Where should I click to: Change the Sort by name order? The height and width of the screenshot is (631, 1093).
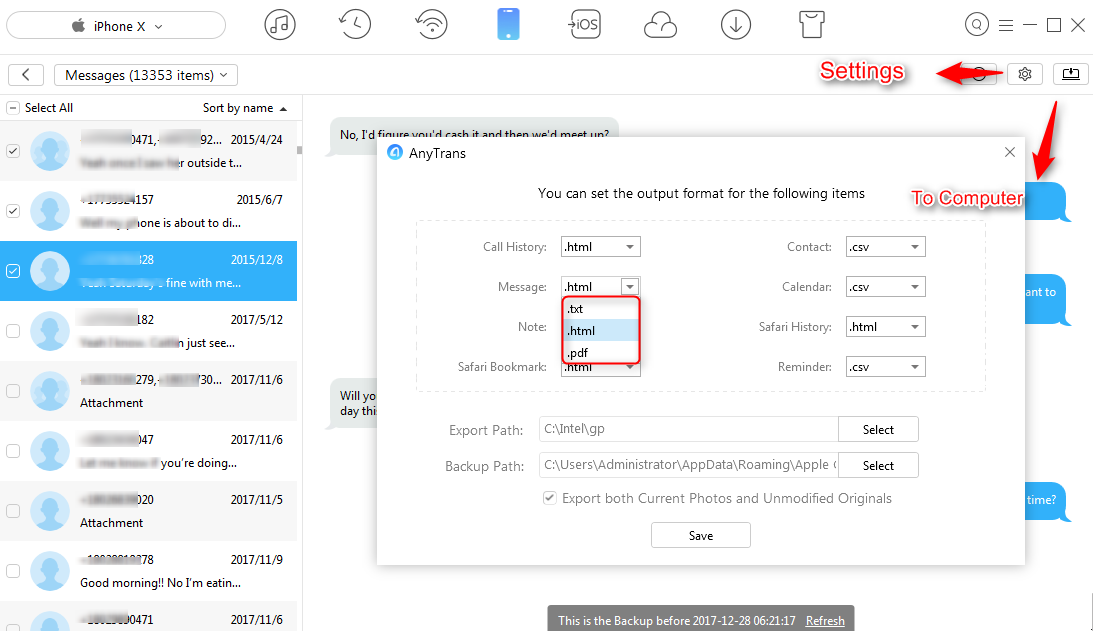click(x=245, y=108)
